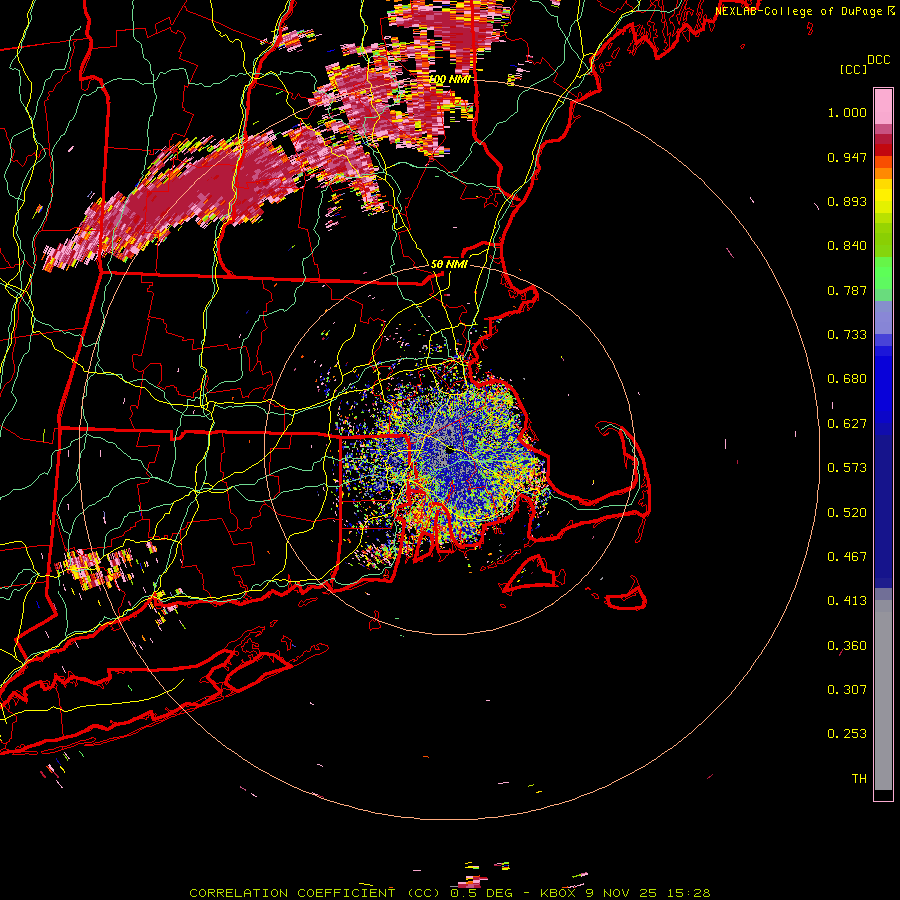900x900 pixels.
Task: Click the 50 NMI range ring label
Action: point(449,264)
